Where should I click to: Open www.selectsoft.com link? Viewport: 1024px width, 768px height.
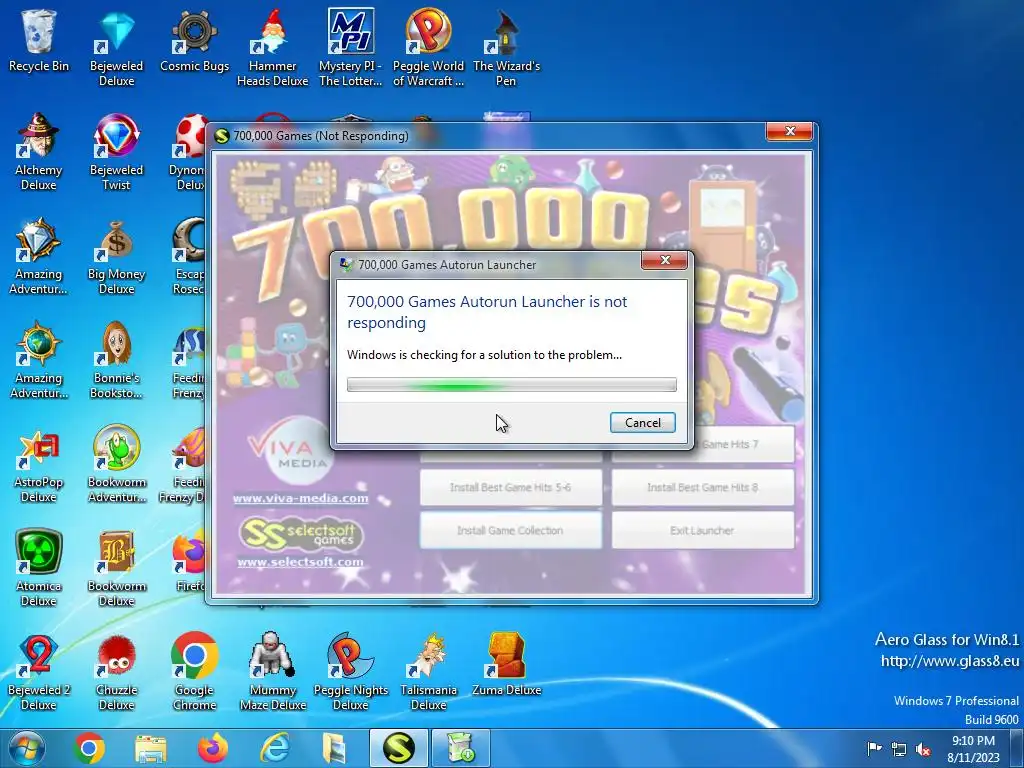tap(300, 562)
